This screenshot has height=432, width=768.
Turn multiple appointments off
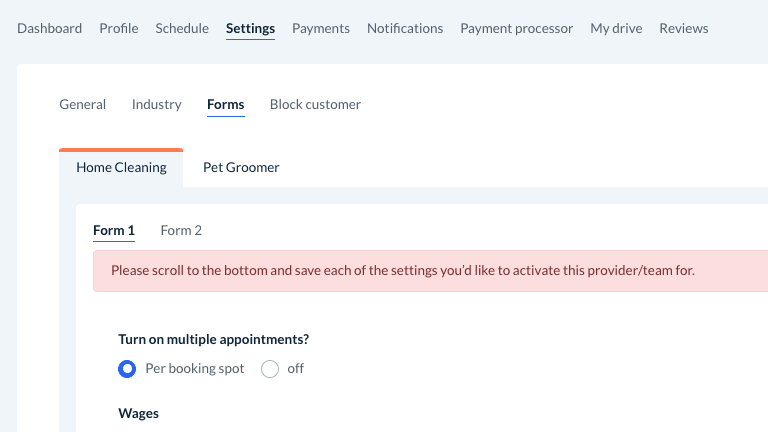[x=270, y=369]
